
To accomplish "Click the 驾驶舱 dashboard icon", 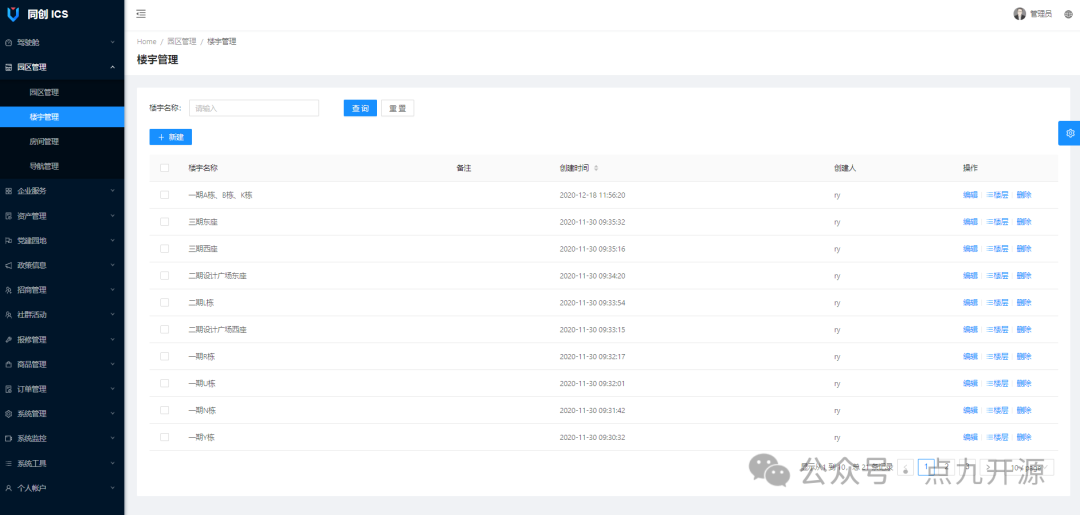I will point(8,43).
